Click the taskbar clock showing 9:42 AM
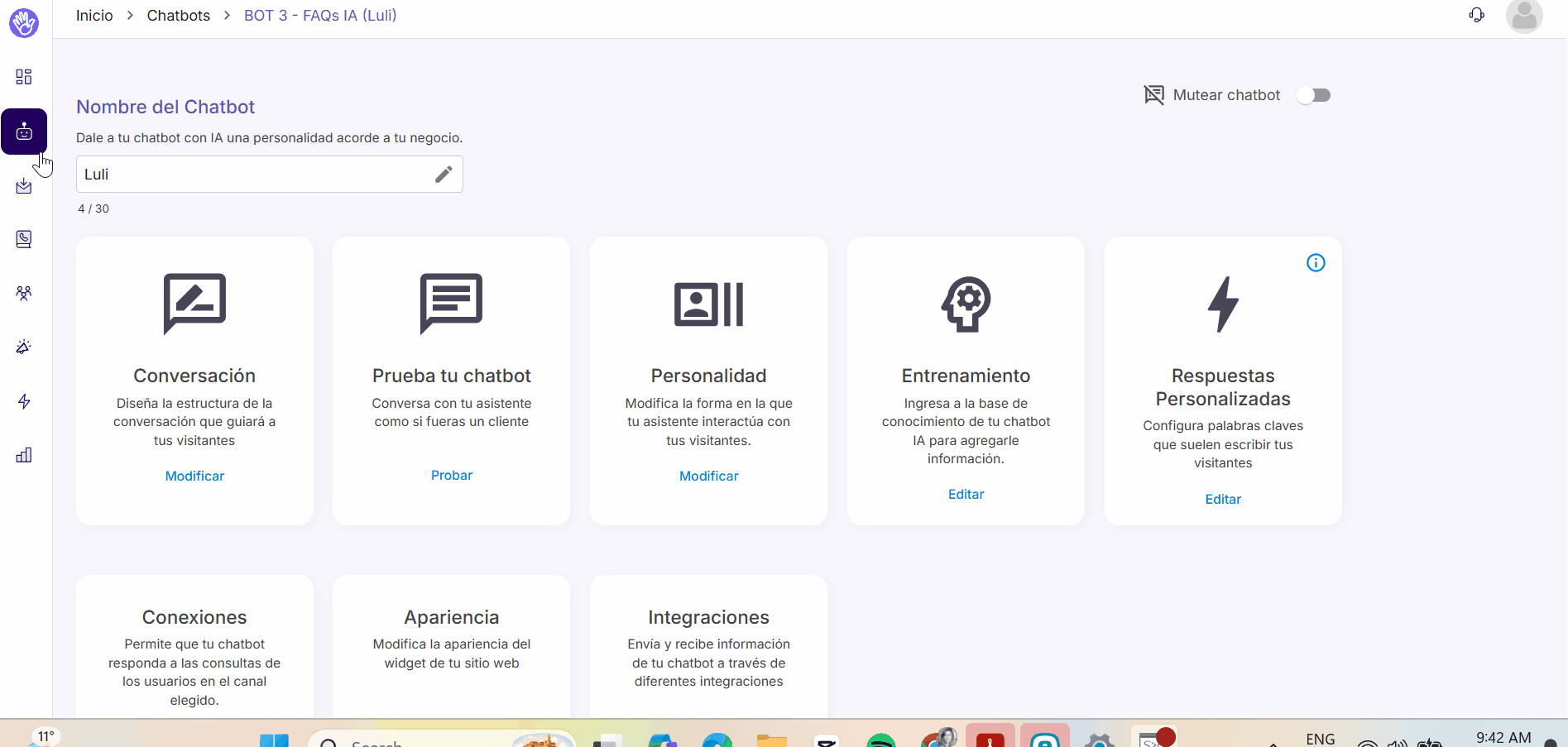 pos(1503,737)
